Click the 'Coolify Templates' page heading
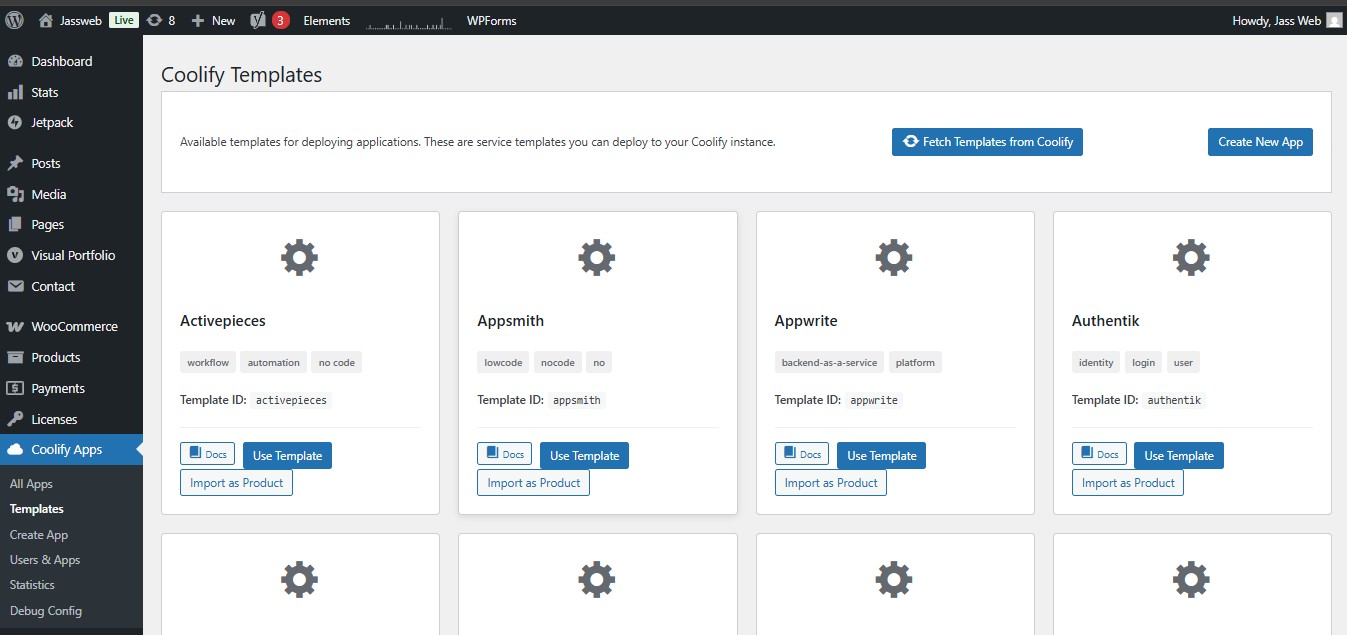The width and height of the screenshot is (1347, 635). click(x=242, y=74)
